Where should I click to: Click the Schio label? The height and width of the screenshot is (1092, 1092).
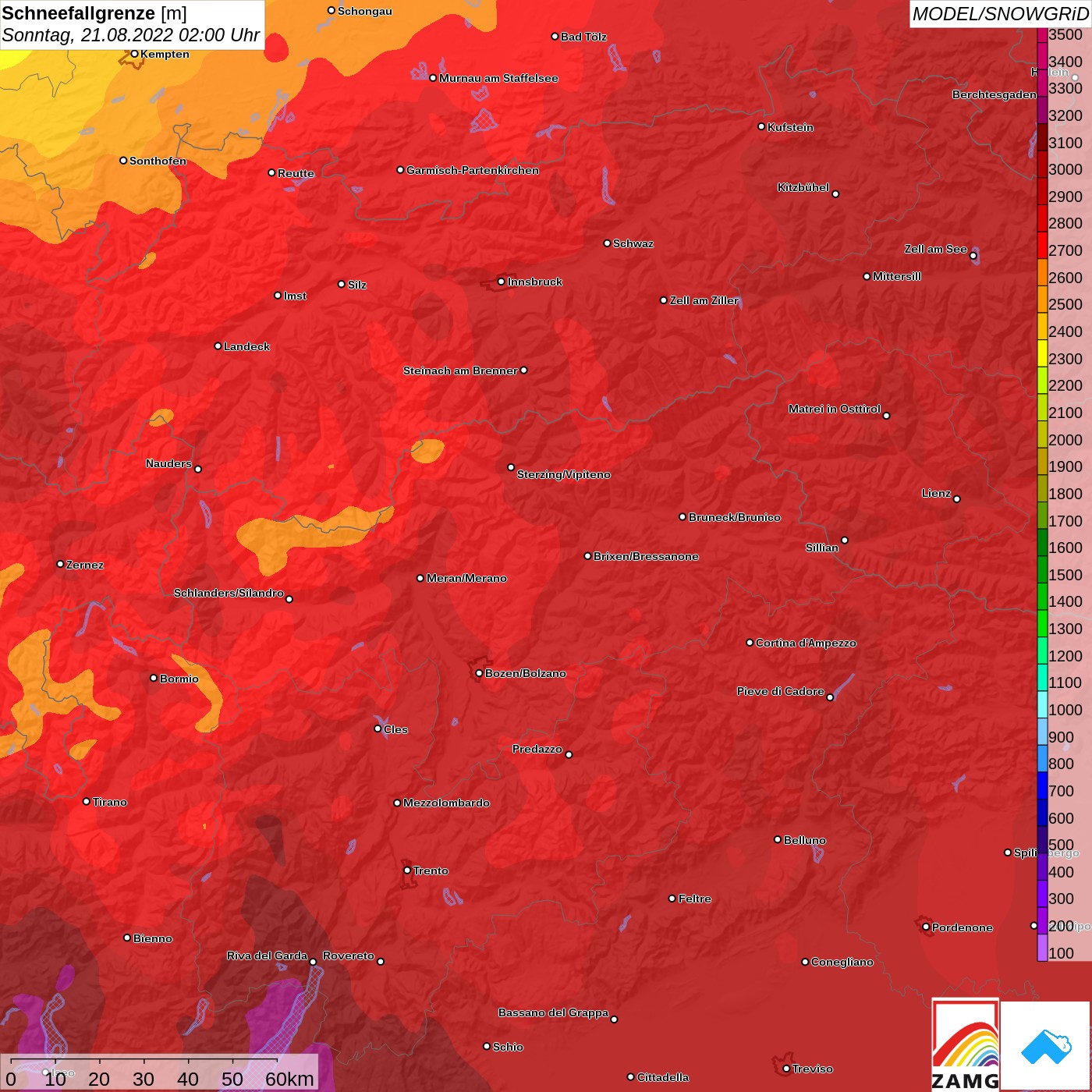point(508,1047)
